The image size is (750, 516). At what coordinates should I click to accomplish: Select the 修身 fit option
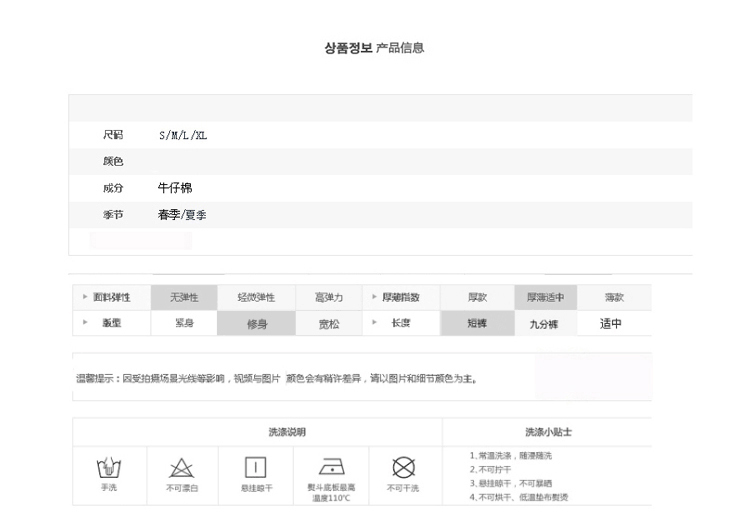(257, 324)
